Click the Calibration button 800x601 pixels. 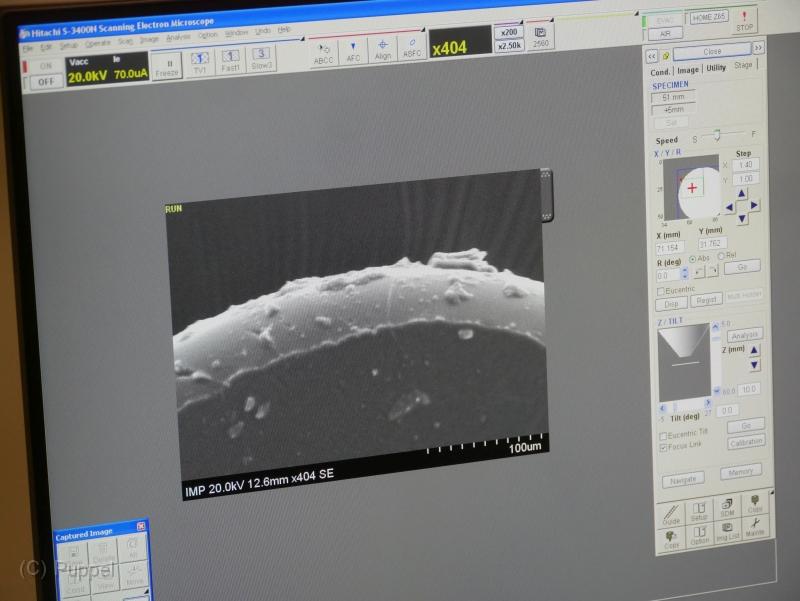(x=746, y=442)
